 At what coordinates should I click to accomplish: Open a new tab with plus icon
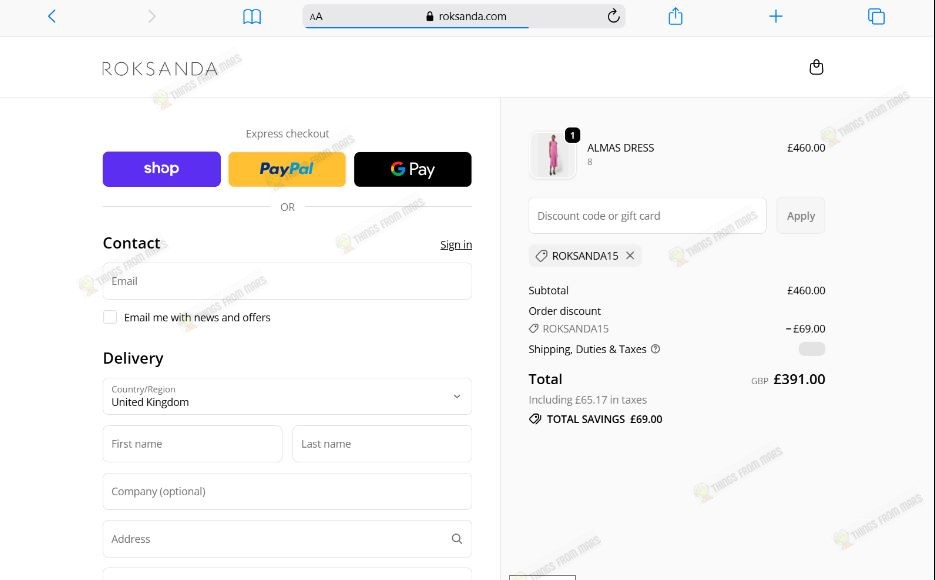775,16
